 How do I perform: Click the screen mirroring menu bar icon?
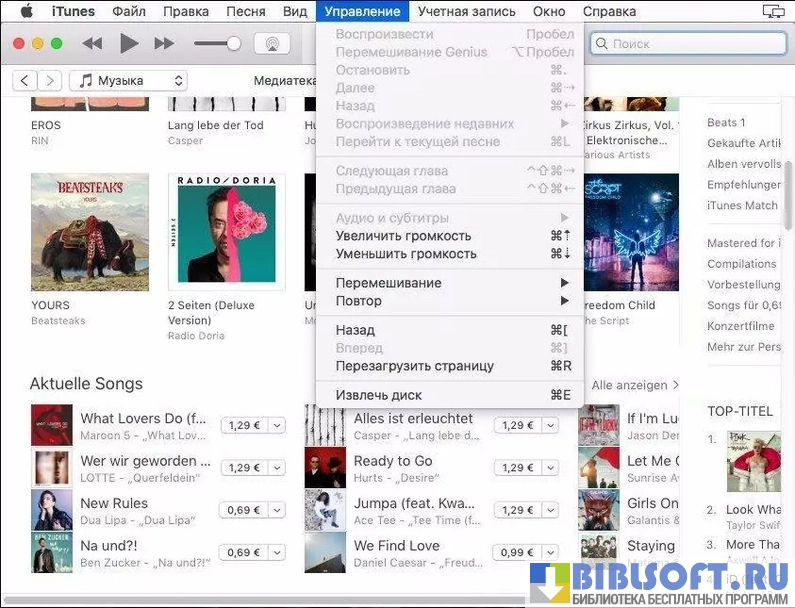coord(772,12)
